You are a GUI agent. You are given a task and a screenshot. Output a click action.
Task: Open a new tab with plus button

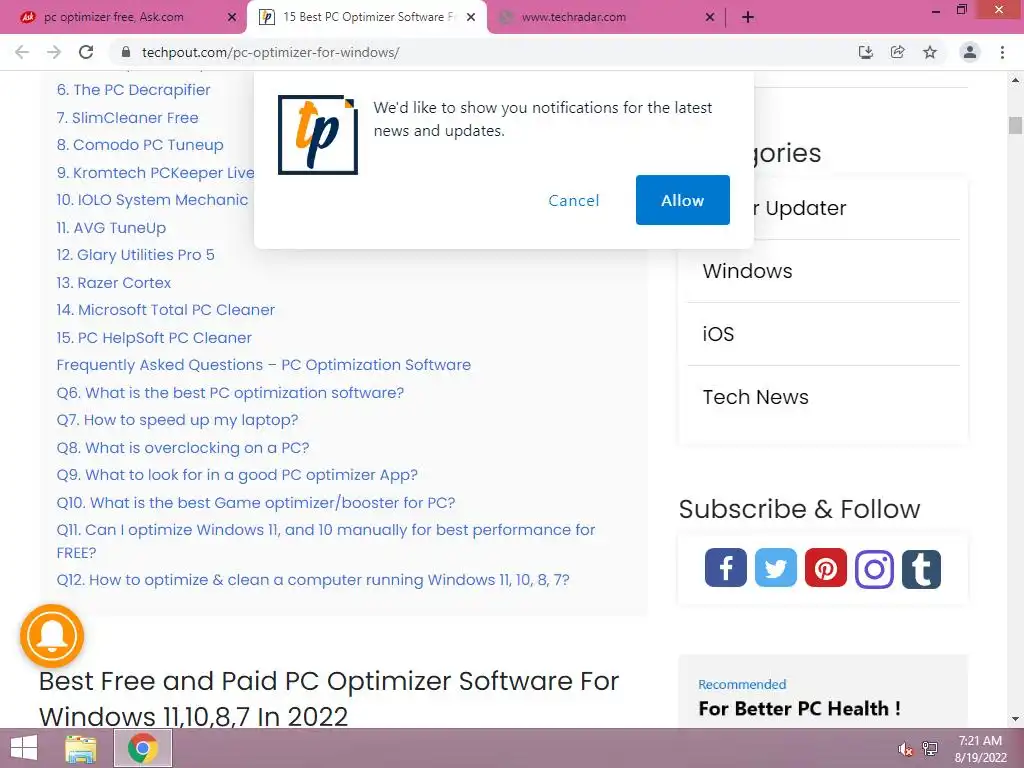point(748,18)
